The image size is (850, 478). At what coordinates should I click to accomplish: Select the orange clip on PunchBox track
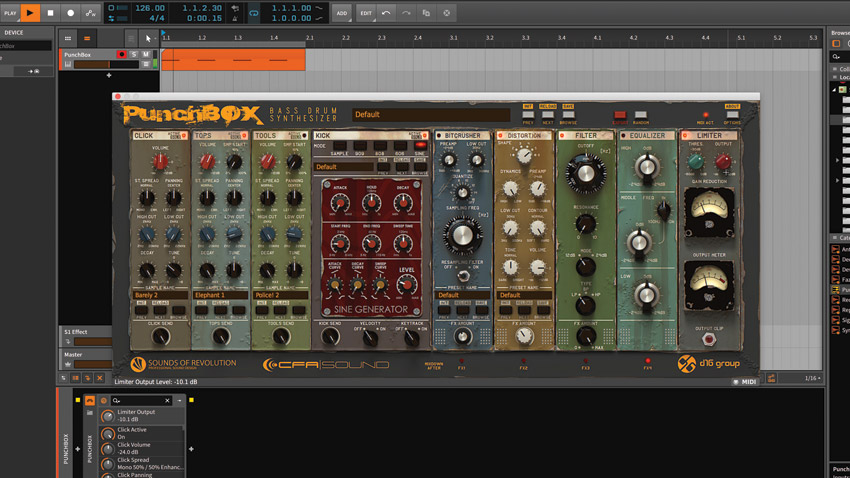click(x=234, y=60)
